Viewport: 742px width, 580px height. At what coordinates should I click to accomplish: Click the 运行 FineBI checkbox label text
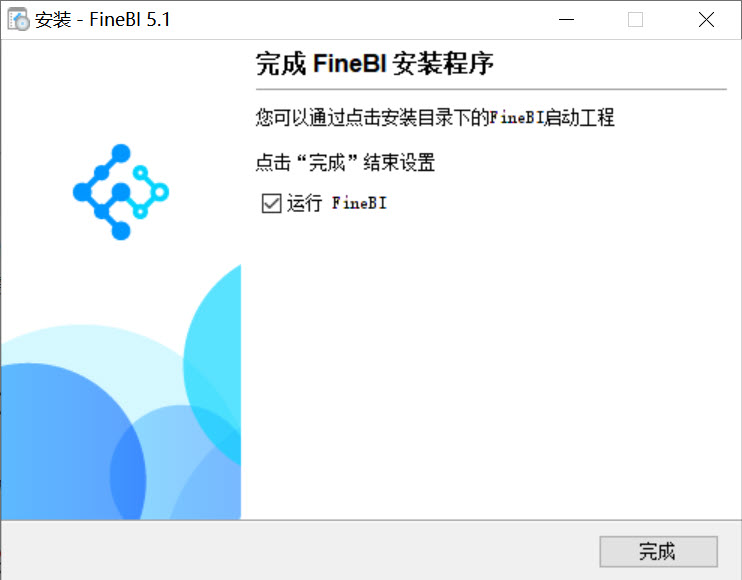click(336, 203)
